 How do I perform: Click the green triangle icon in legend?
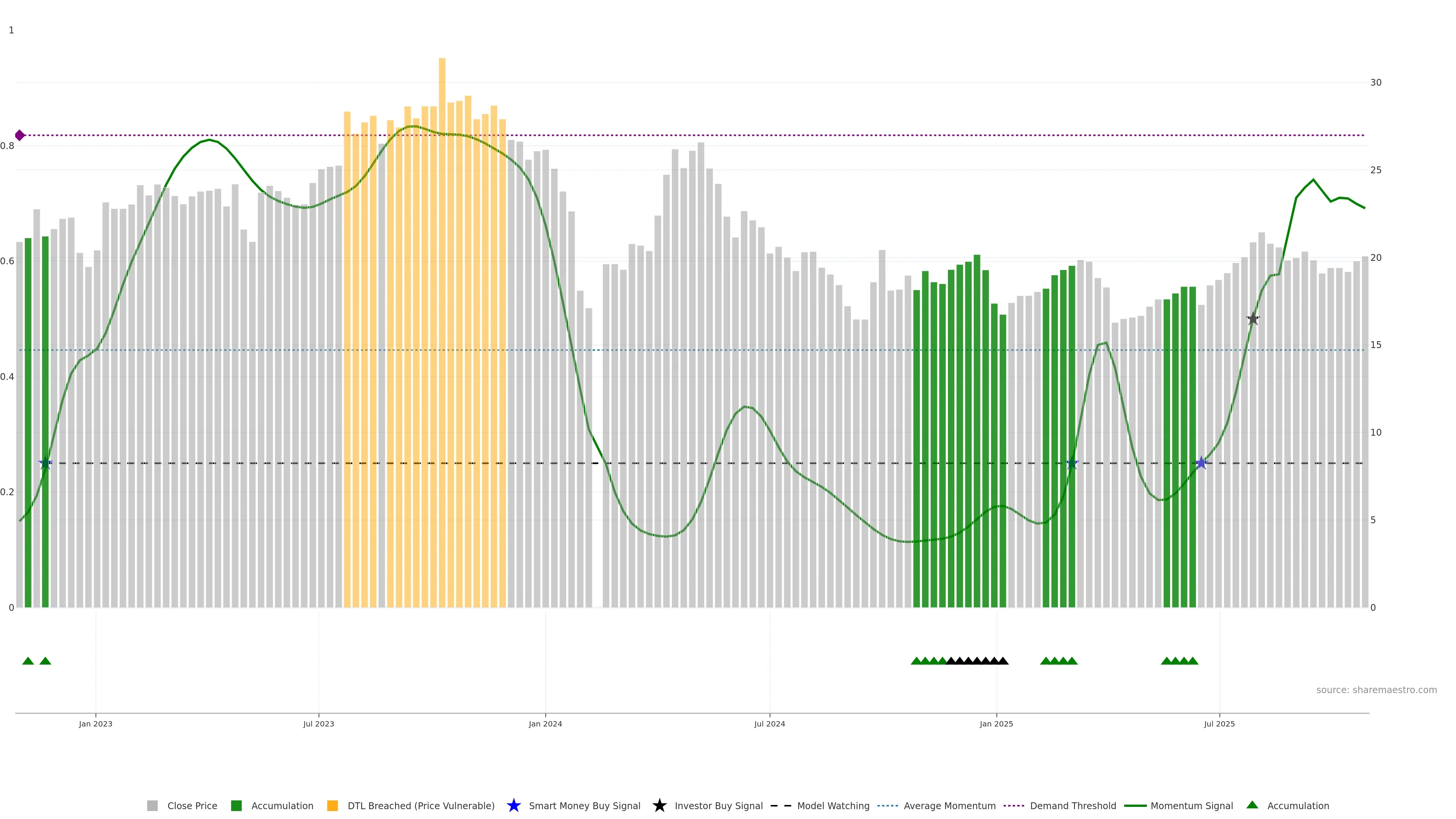click(x=1252, y=805)
